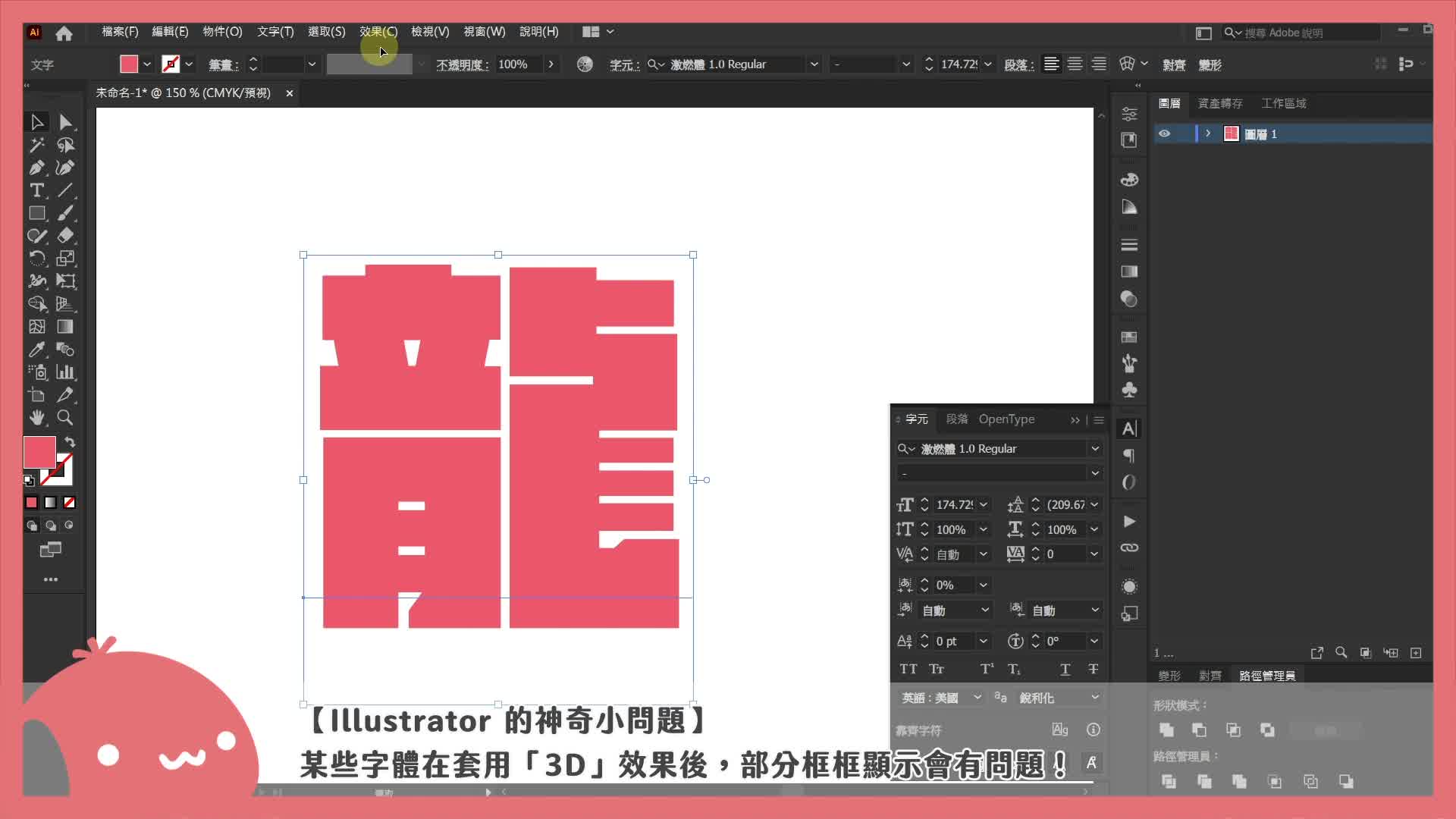
Task: Select the Column Graph tool
Action: click(x=65, y=372)
